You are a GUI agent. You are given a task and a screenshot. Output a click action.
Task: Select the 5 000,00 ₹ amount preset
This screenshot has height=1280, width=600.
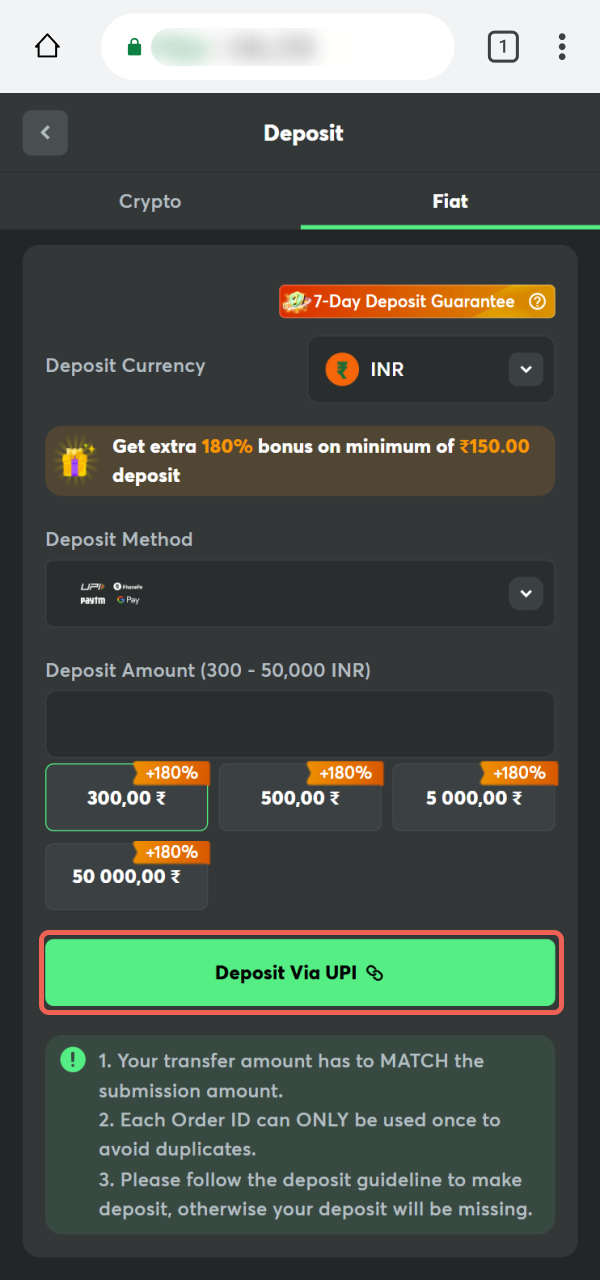point(473,797)
